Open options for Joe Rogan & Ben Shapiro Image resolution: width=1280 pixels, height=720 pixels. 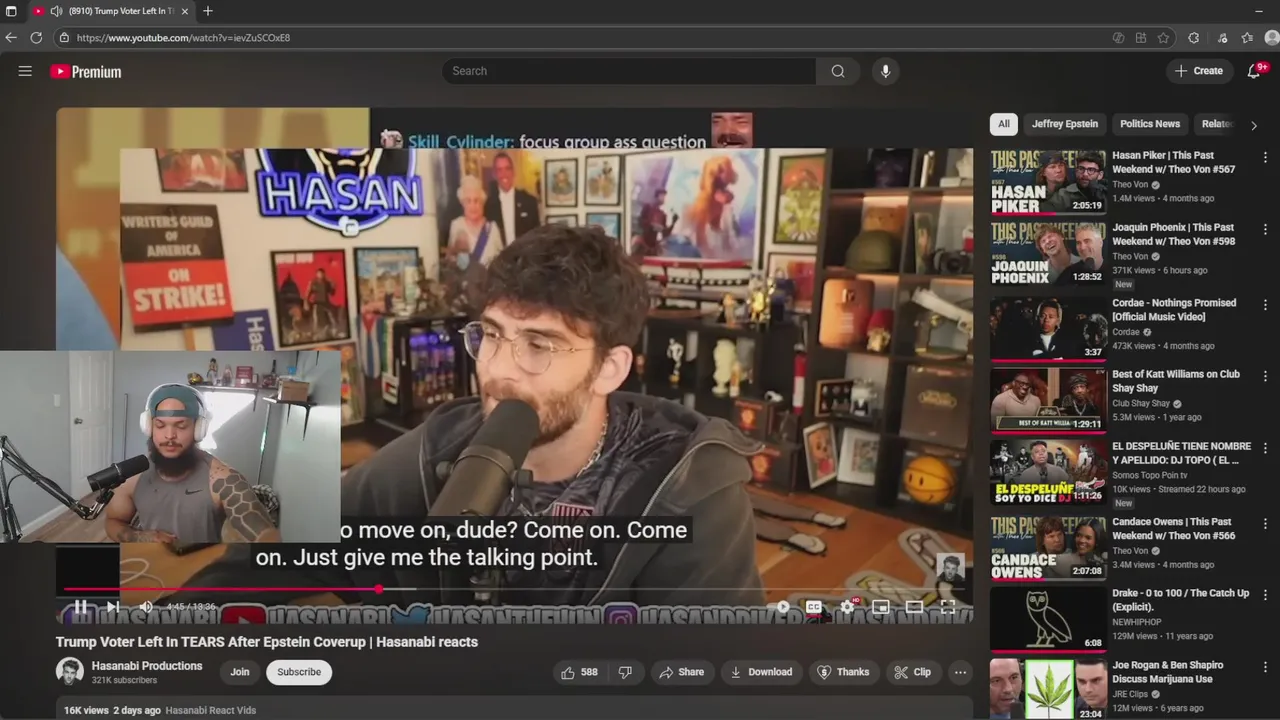[x=1265, y=667]
